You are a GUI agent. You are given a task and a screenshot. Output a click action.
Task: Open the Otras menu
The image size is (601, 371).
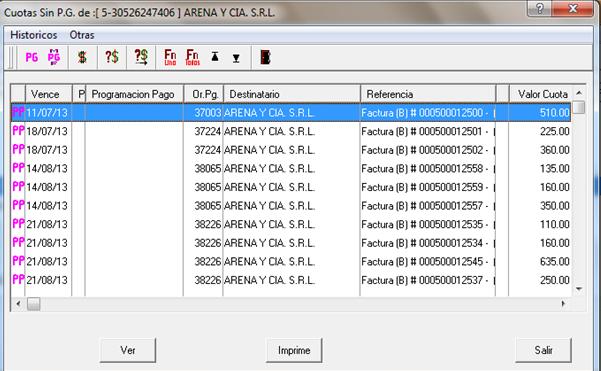[x=82, y=35]
